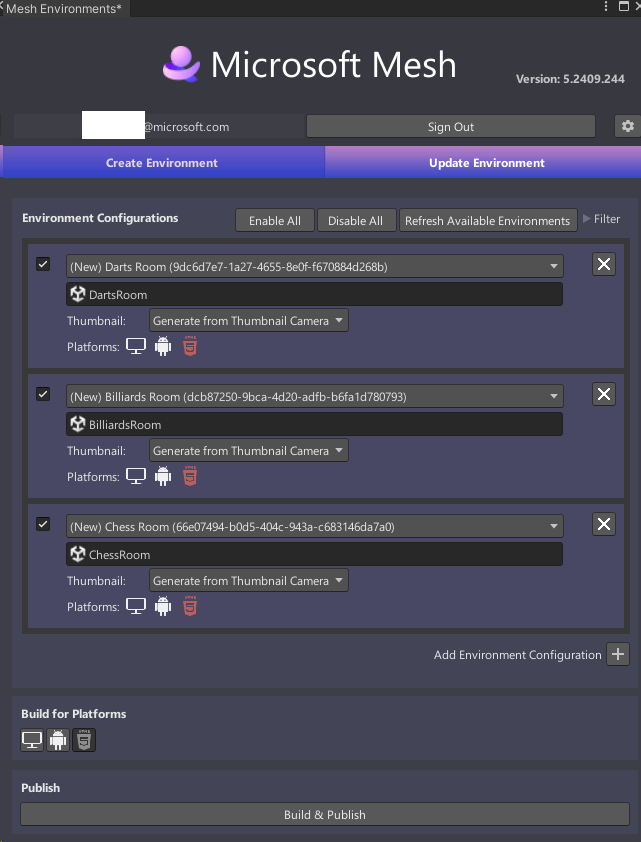The width and height of the screenshot is (641, 842).
Task: Expand the Filter foldout
Action: coord(601,219)
